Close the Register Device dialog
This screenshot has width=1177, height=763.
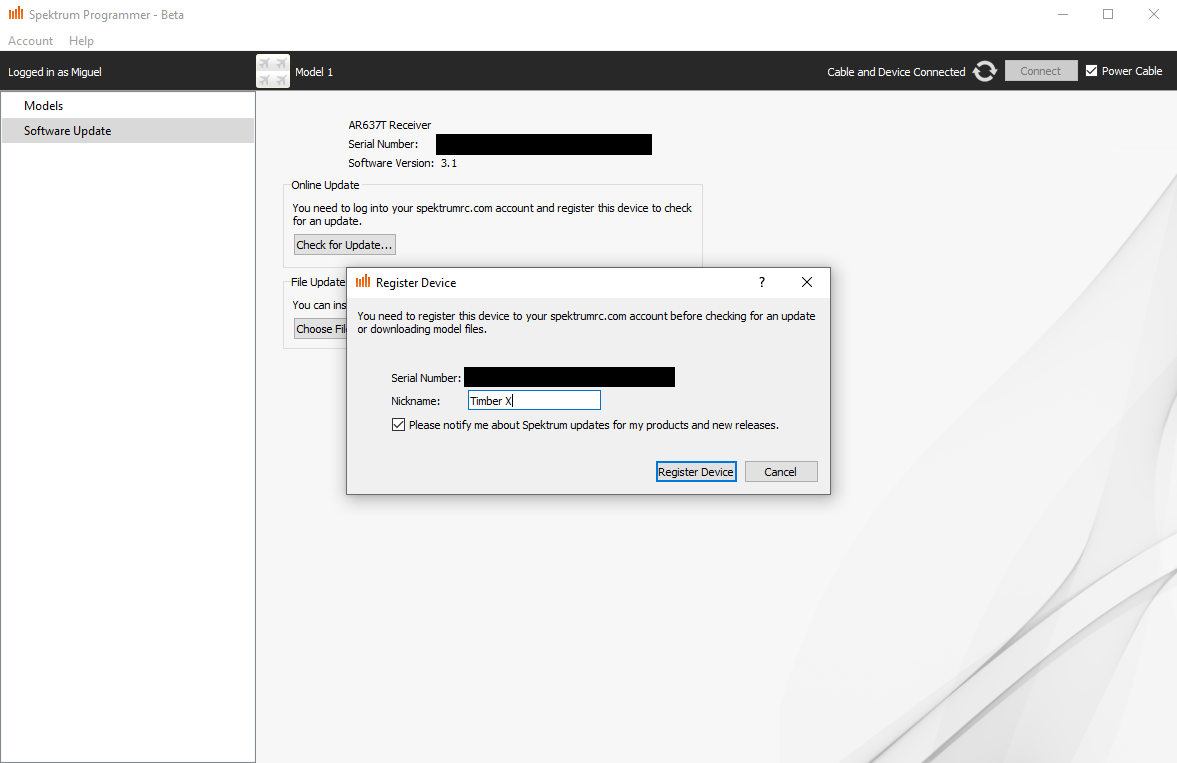point(807,283)
